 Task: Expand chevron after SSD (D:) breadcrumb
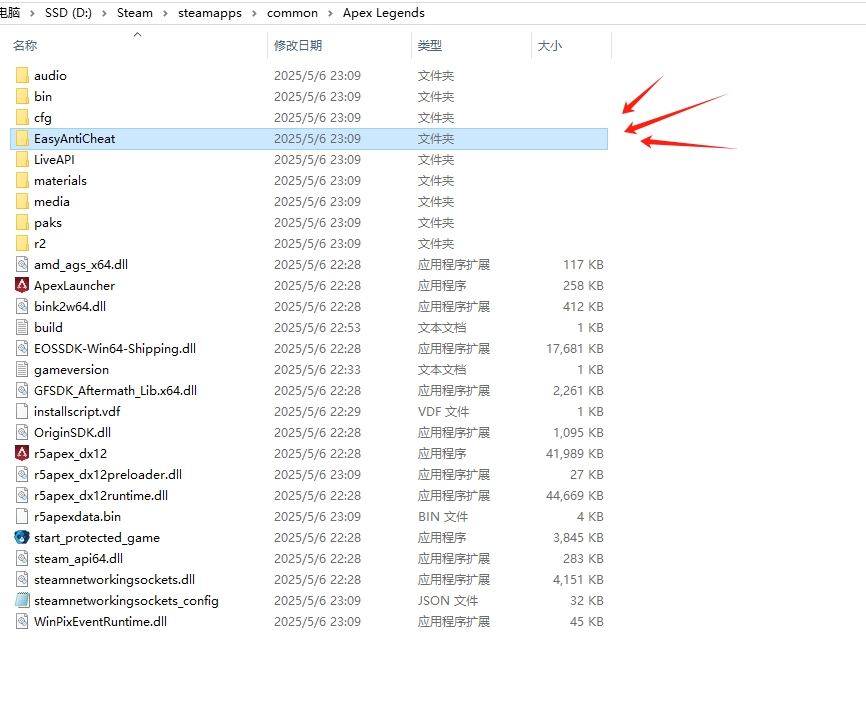click(104, 13)
